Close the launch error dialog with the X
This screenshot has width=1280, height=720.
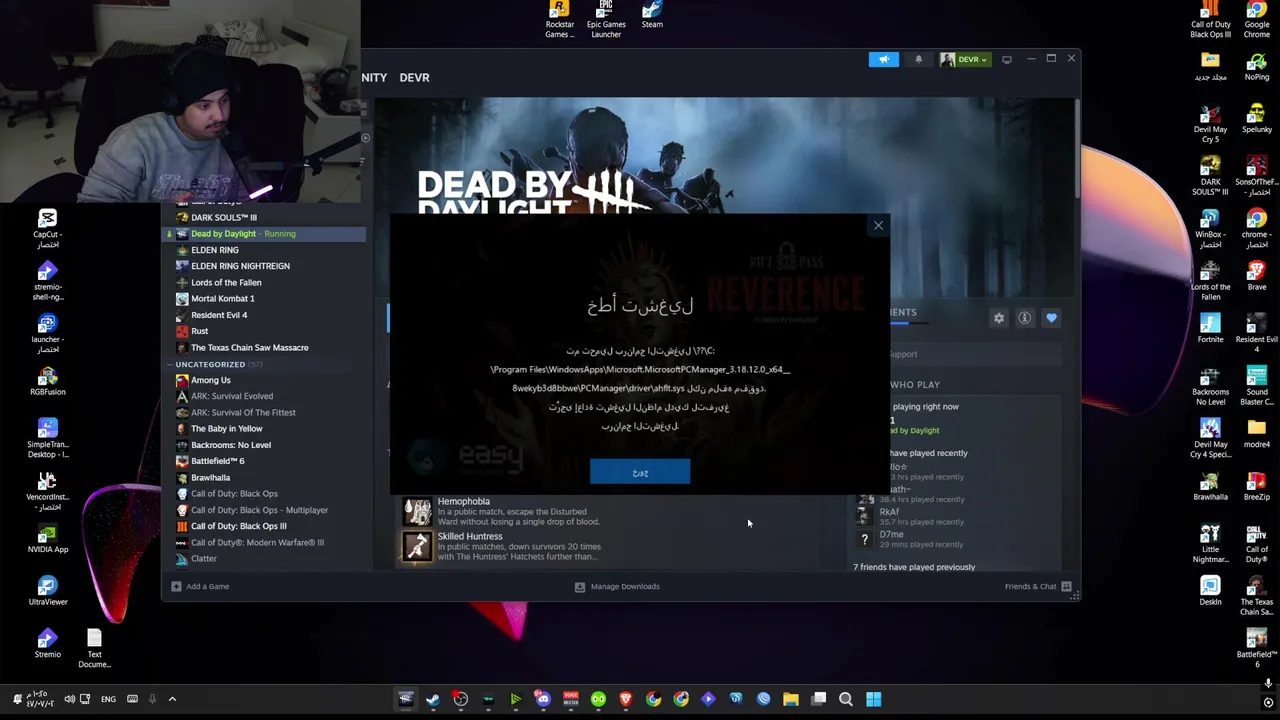878,225
